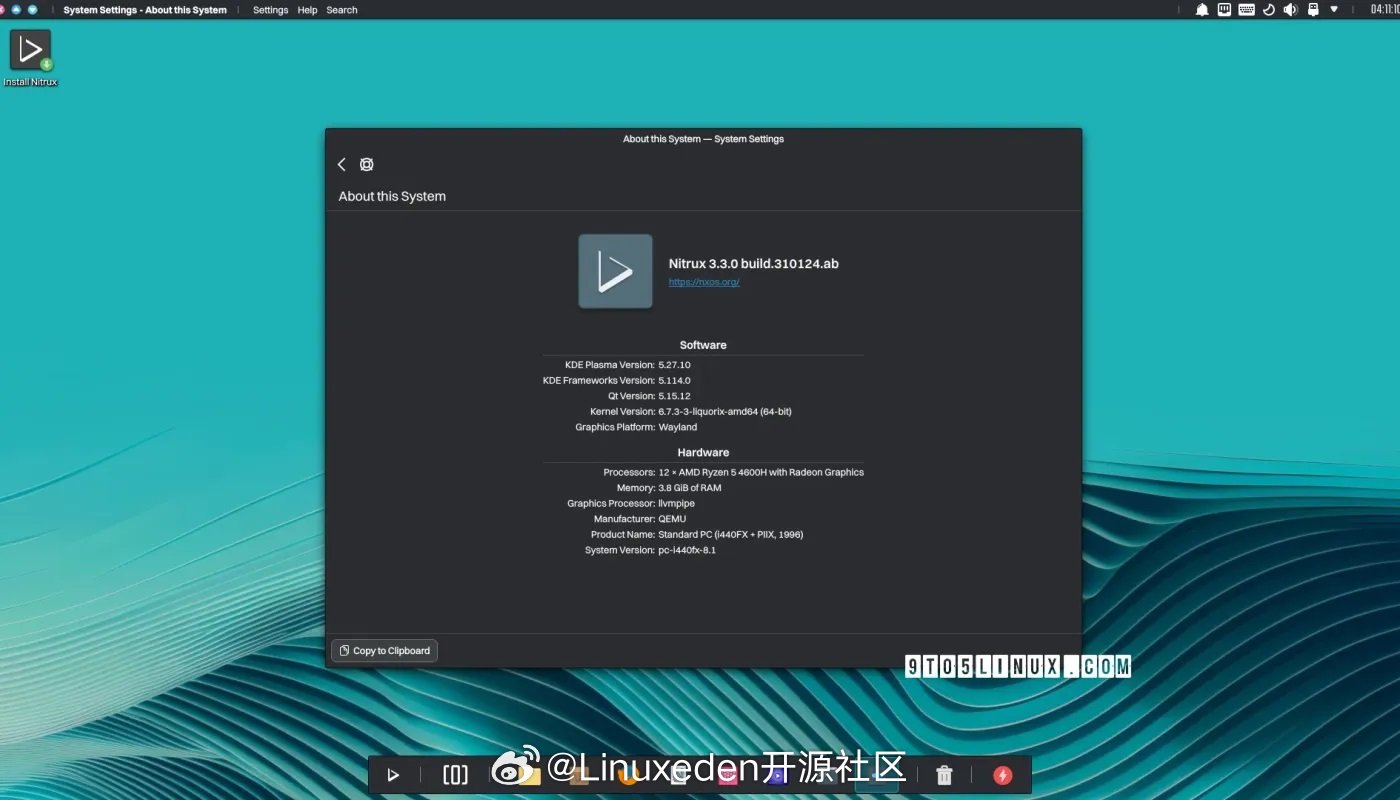Click the up-arrow window button in the top bar
The width and height of the screenshot is (1400, 800).
tap(16, 9)
